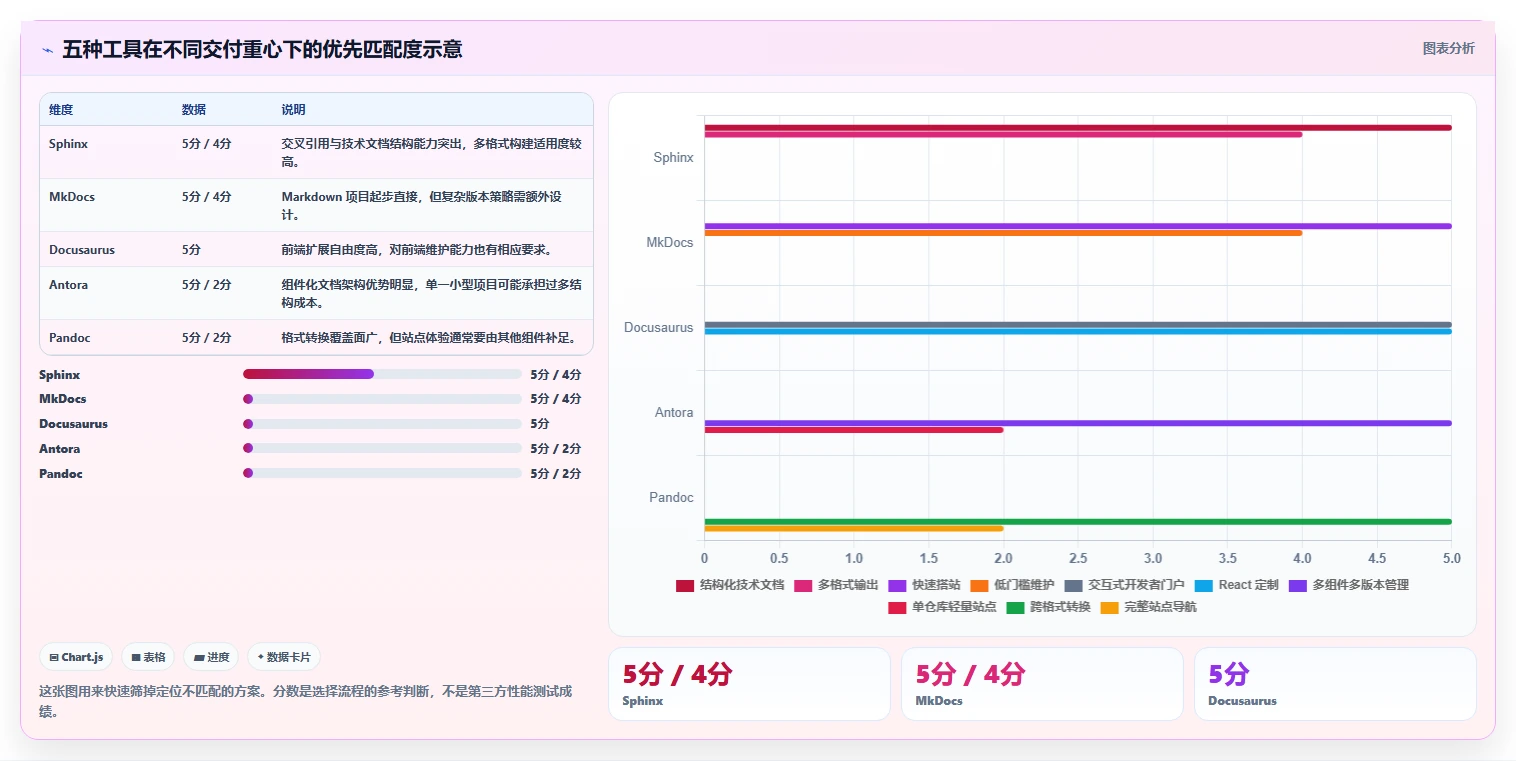This screenshot has width=1516, height=761.
Task: Toggle 多格式输出 legend item
Action: pyautogui.click(x=836, y=585)
